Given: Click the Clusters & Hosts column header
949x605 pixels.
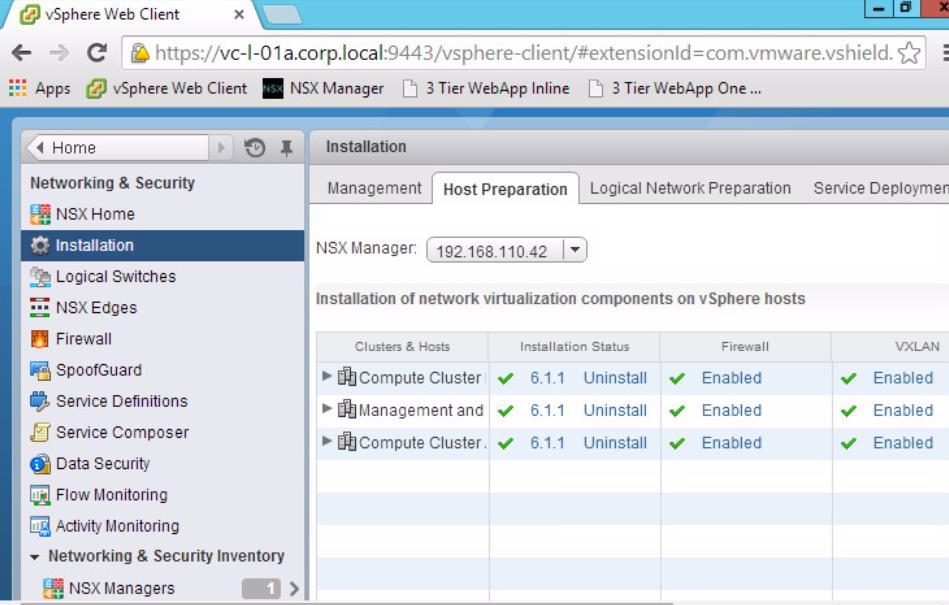Looking at the screenshot, I should click(x=402, y=347).
